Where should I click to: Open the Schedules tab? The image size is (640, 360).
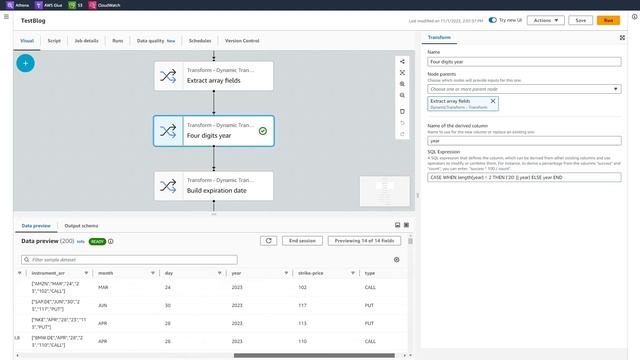[200, 41]
